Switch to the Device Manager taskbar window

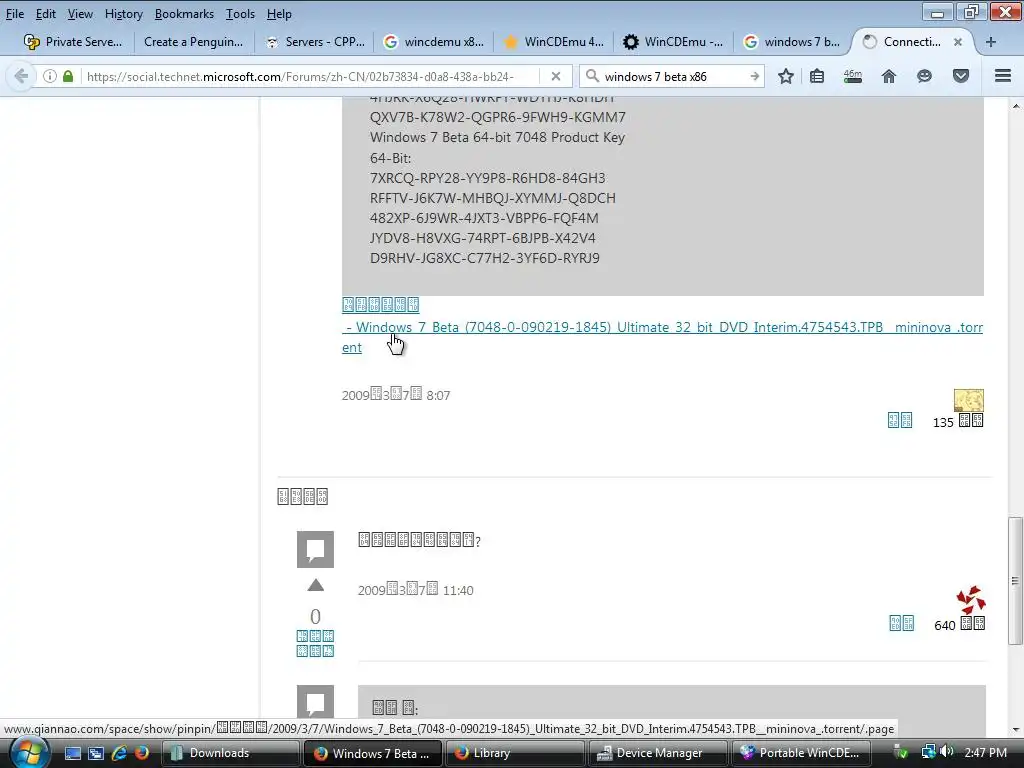(658, 753)
